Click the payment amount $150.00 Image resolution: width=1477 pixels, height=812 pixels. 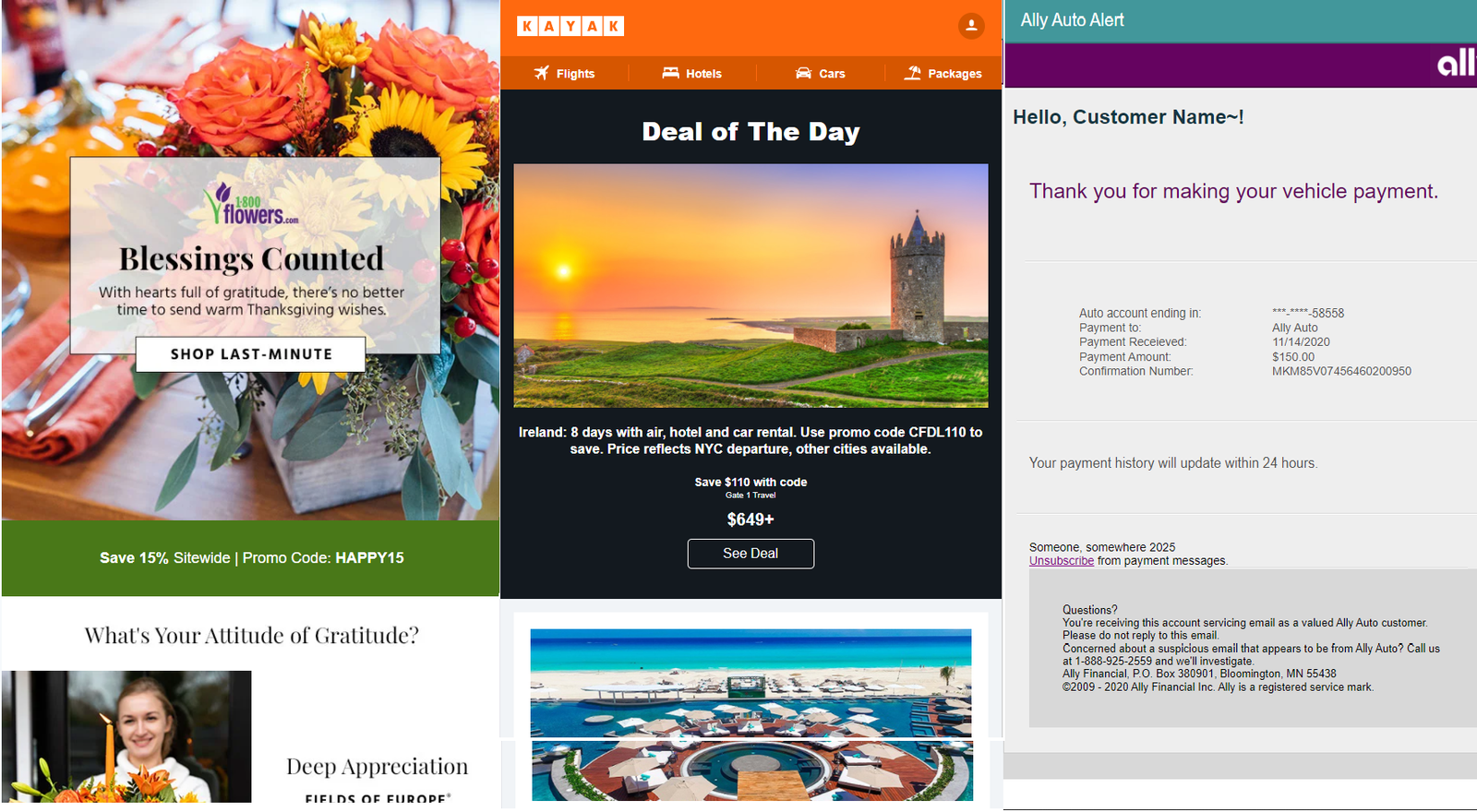pos(1293,357)
